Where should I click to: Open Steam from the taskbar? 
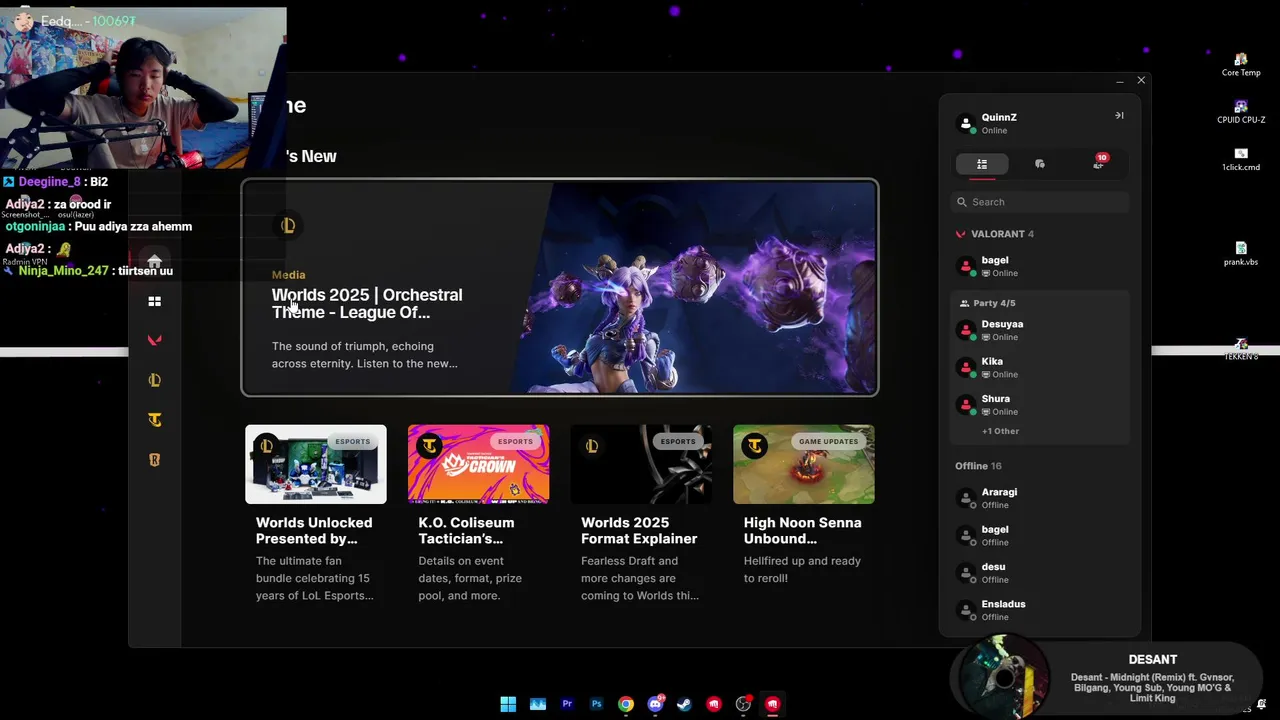[684, 704]
